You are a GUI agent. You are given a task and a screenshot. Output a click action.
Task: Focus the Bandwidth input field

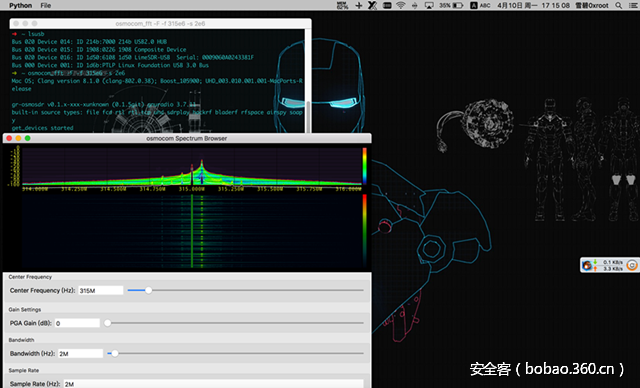coord(80,354)
